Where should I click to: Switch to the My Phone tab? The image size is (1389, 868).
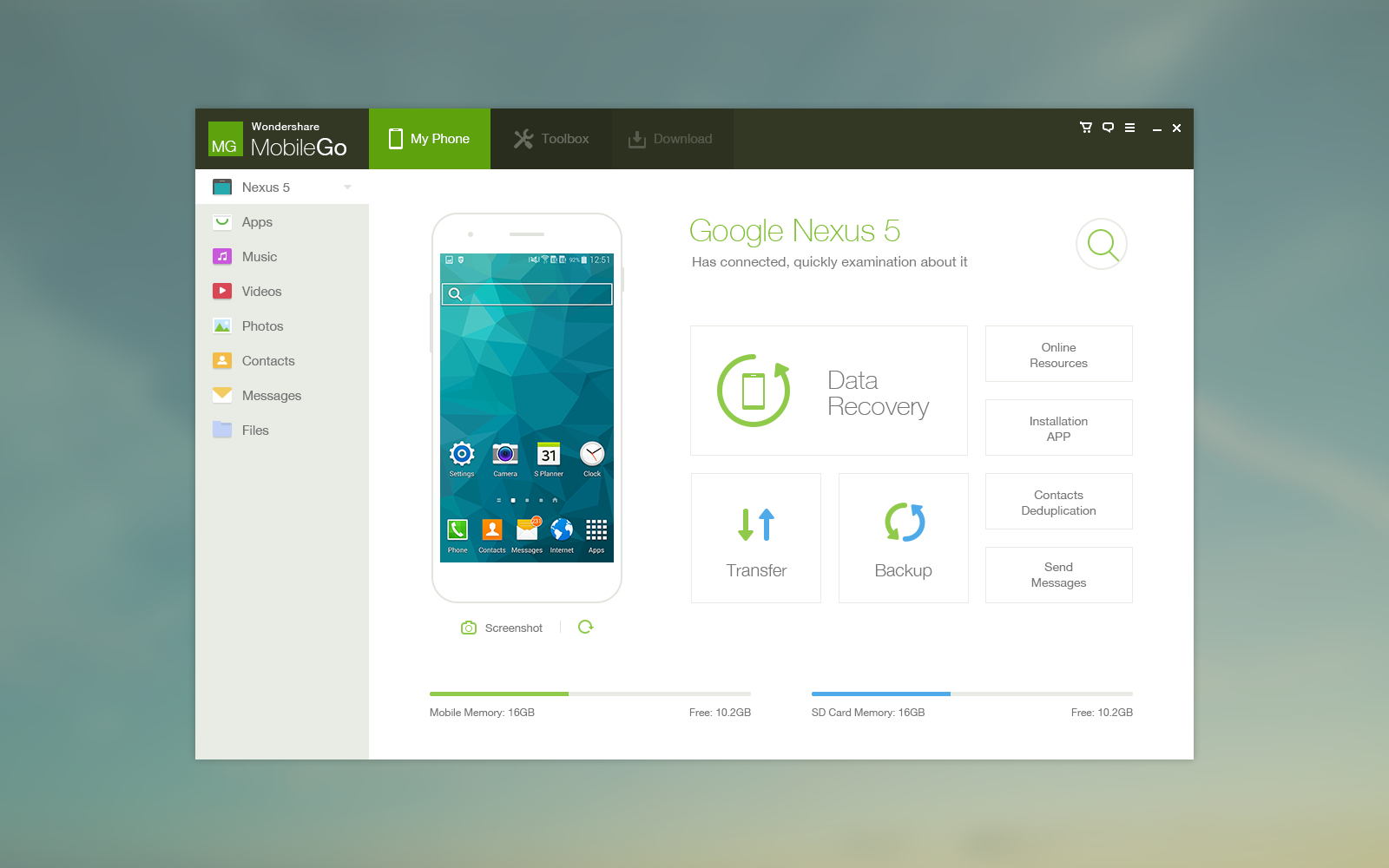(x=430, y=139)
